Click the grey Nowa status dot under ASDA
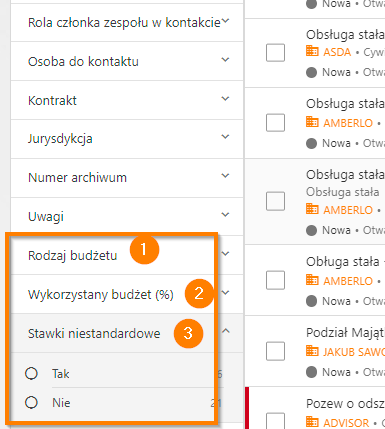This screenshot has width=385, height=429. (311, 72)
